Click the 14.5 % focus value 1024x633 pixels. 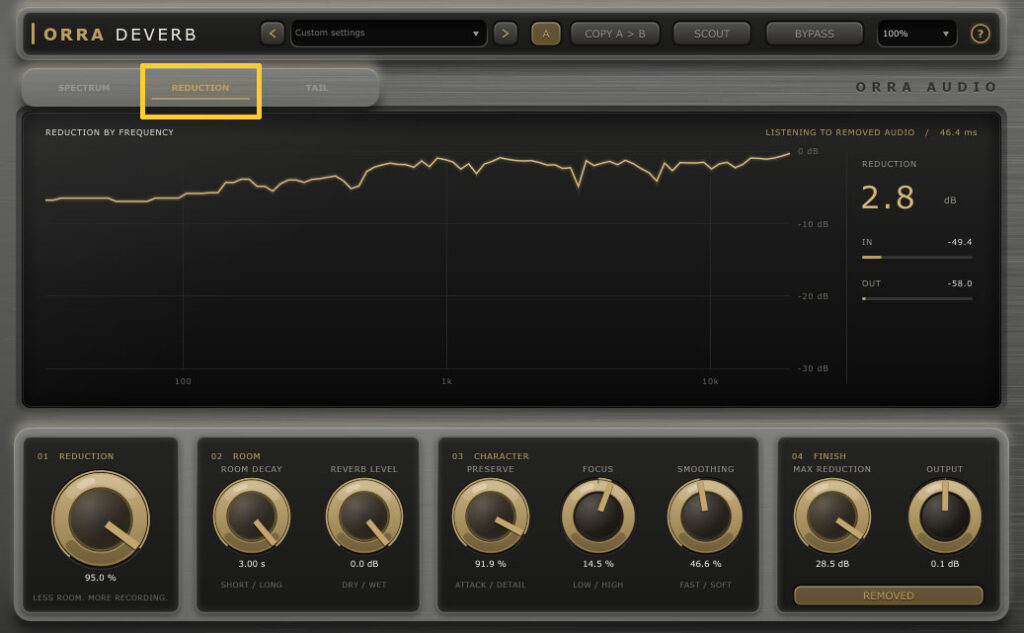tap(598, 564)
